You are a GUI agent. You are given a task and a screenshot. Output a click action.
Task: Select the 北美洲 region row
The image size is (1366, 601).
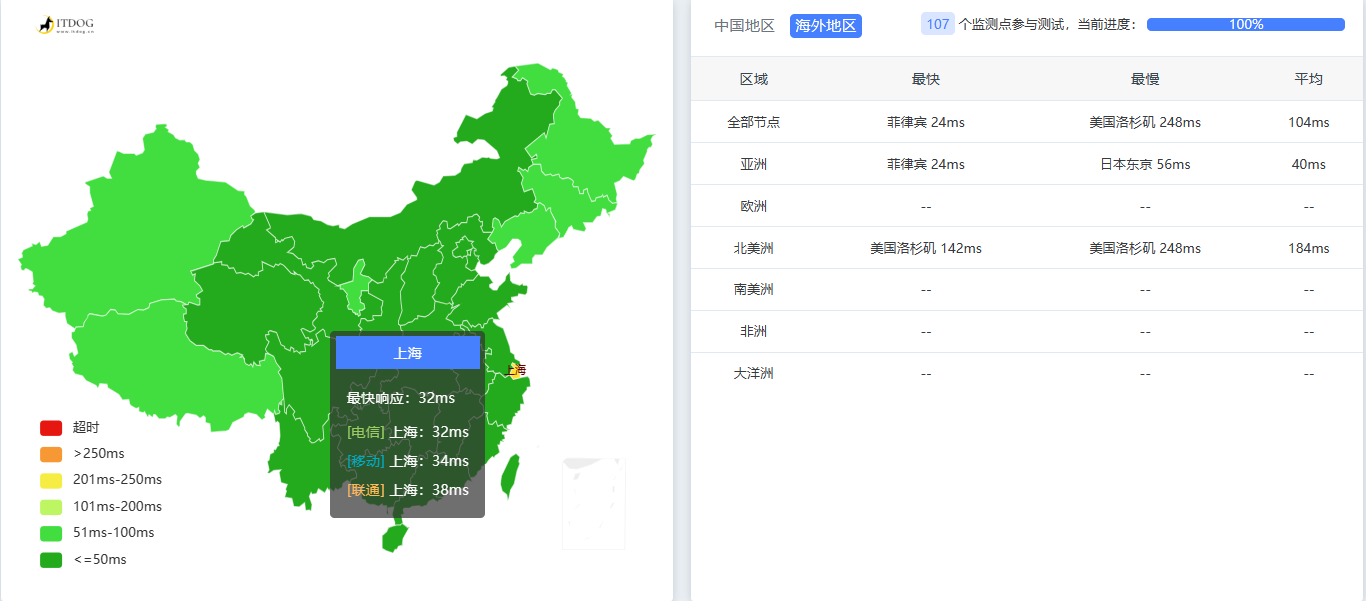click(x=753, y=248)
